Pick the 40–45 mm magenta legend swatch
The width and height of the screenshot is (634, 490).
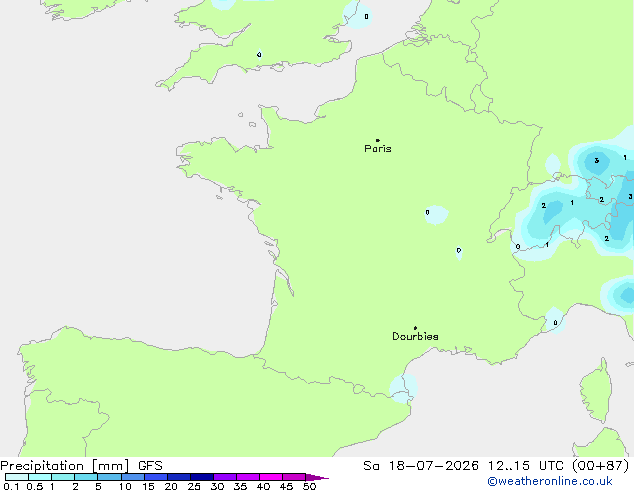click(271, 477)
